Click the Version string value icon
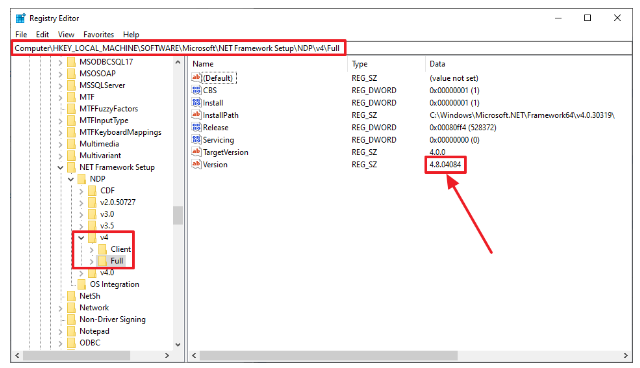The width and height of the screenshot is (640, 368). point(196,164)
